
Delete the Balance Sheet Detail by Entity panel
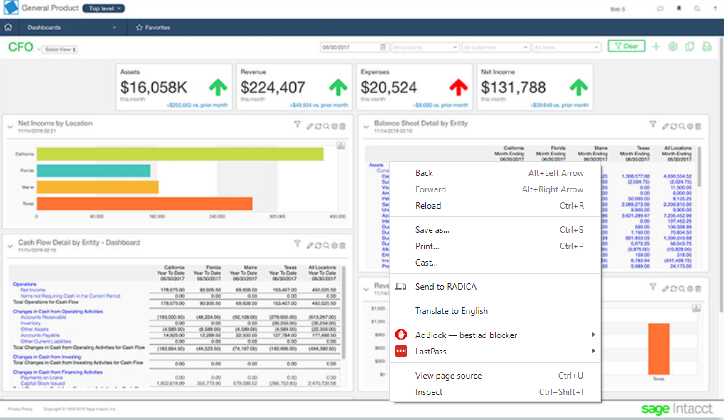(x=698, y=126)
